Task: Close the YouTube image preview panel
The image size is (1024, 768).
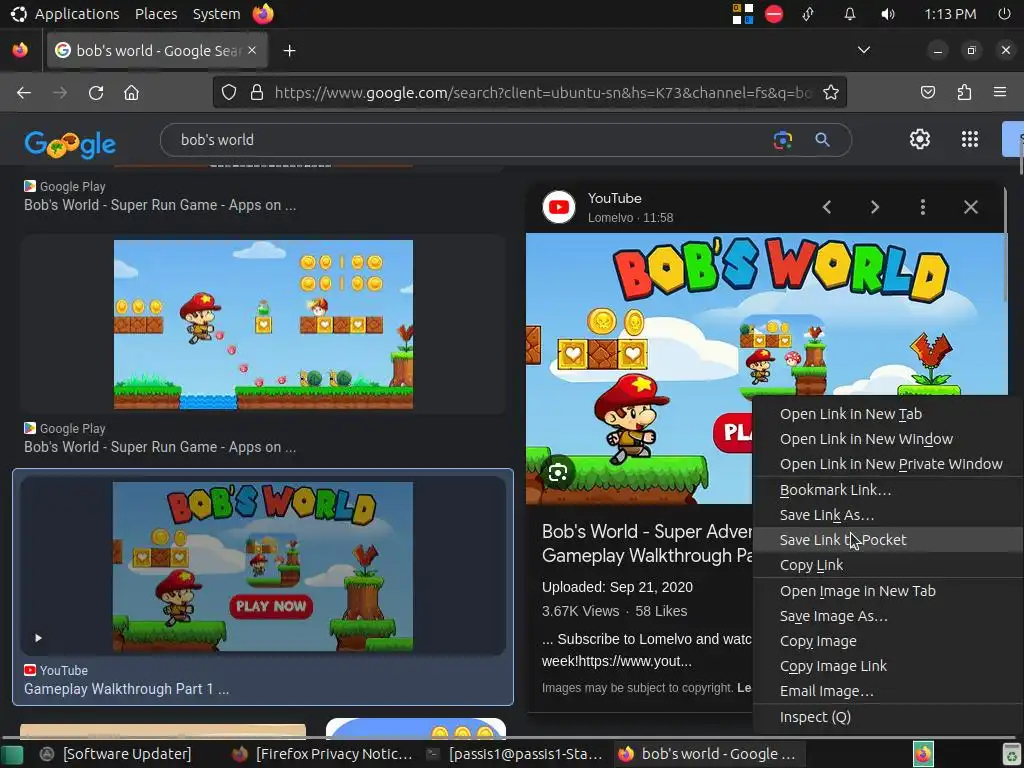Action: [970, 207]
